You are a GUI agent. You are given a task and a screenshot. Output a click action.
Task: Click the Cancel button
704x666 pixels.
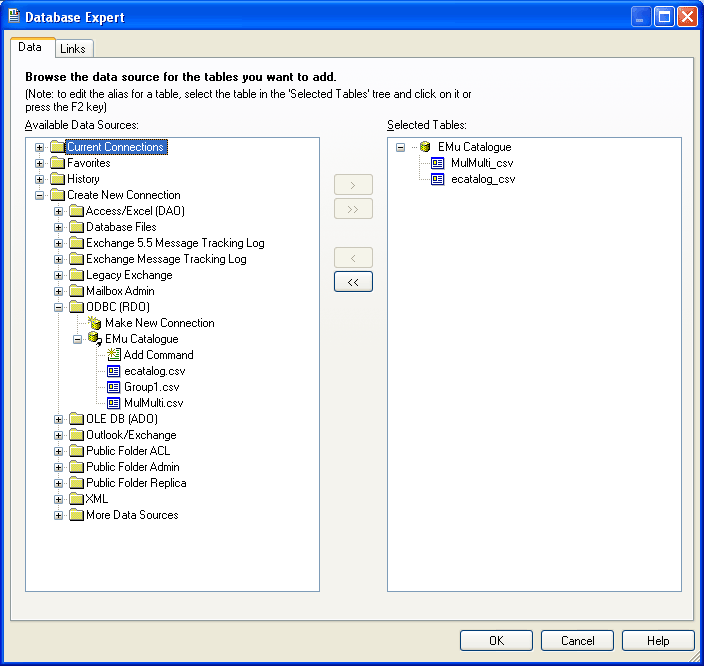(577, 640)
